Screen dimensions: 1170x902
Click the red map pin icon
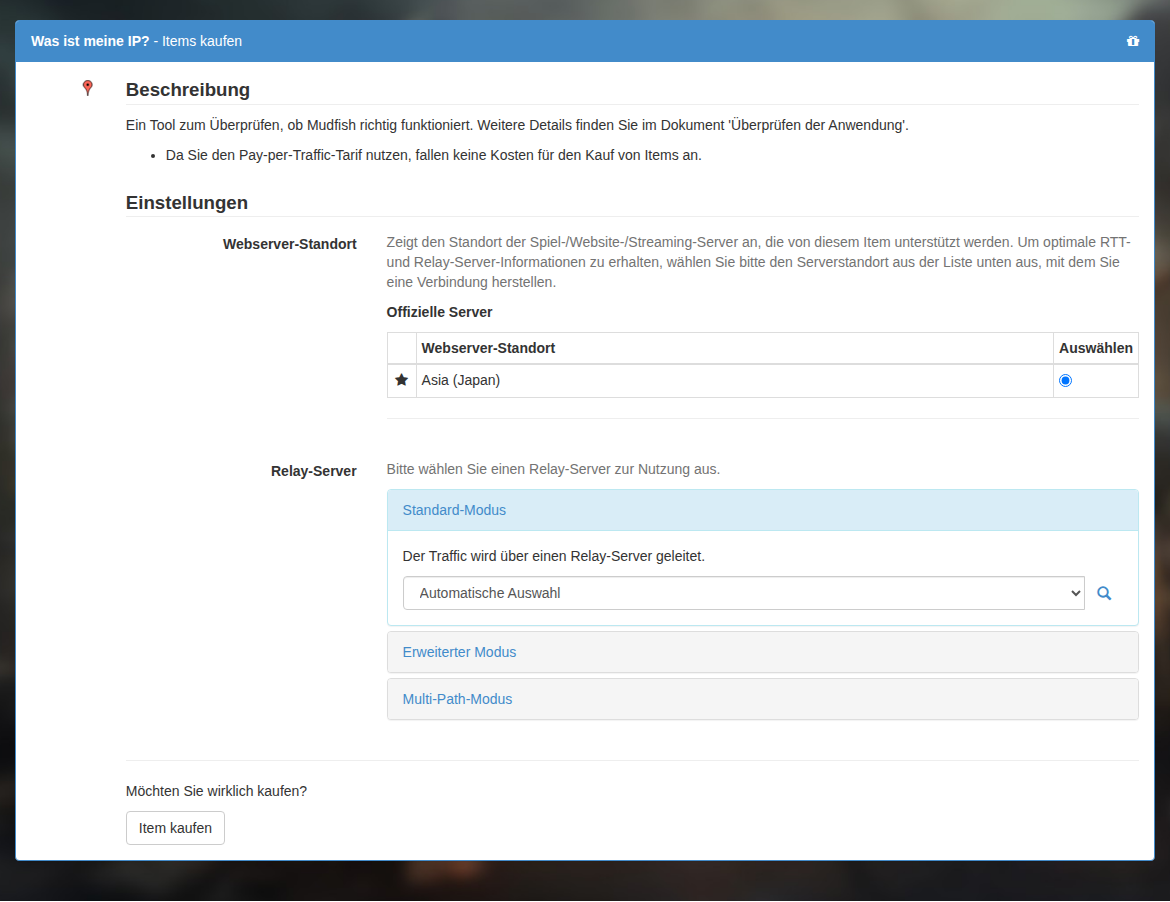coord(87,88)
